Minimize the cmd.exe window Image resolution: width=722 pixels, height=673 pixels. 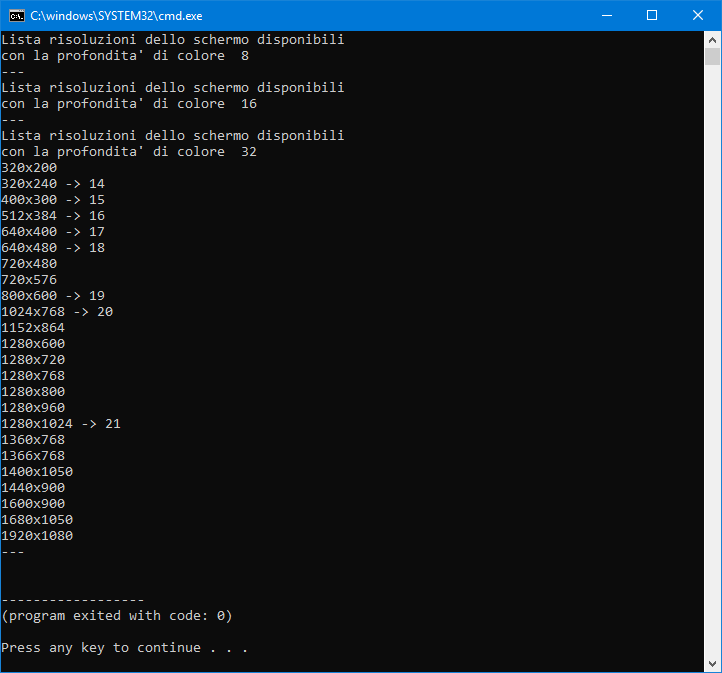pyautogui.click(x=606, y=15)
